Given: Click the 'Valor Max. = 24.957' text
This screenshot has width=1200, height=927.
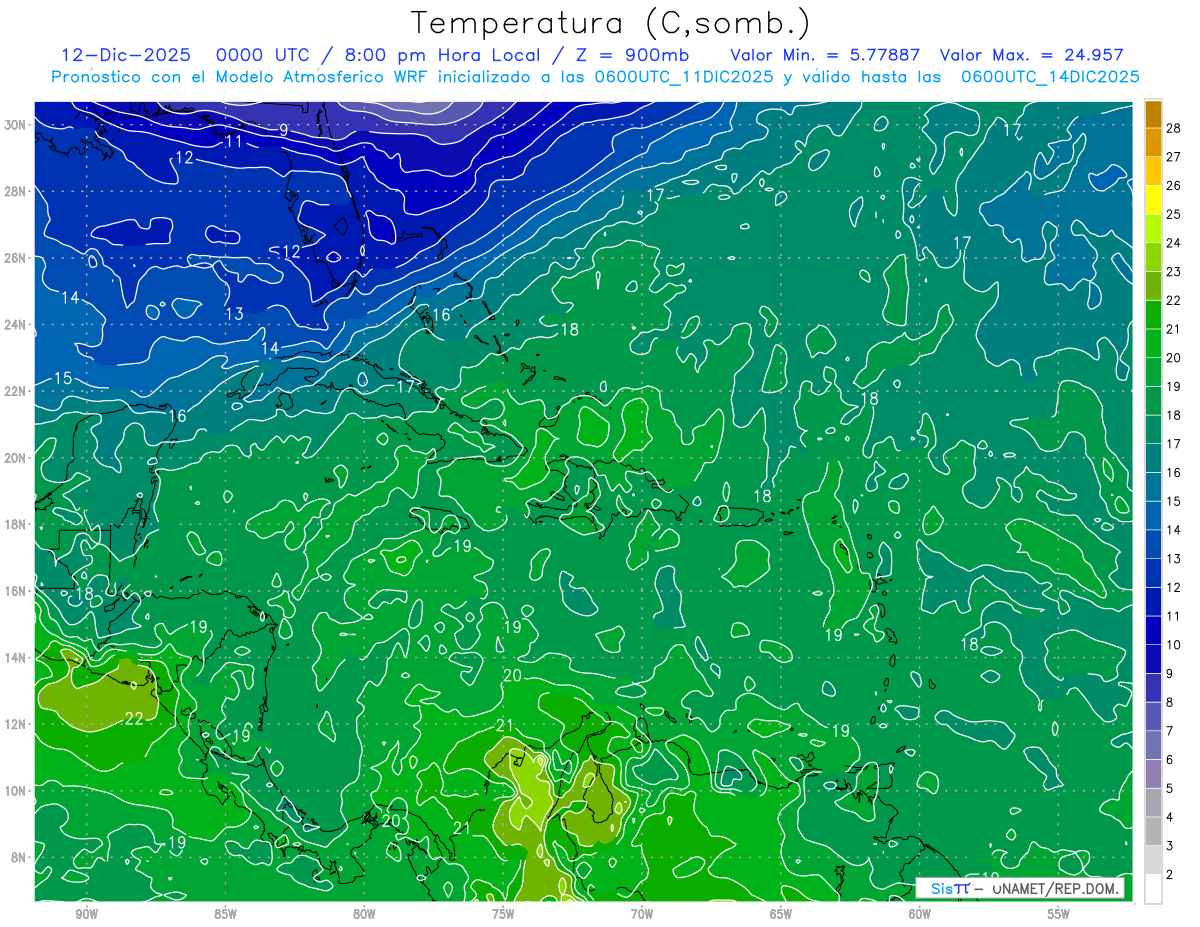Looking at the screenshot, I should (1031, 55).
